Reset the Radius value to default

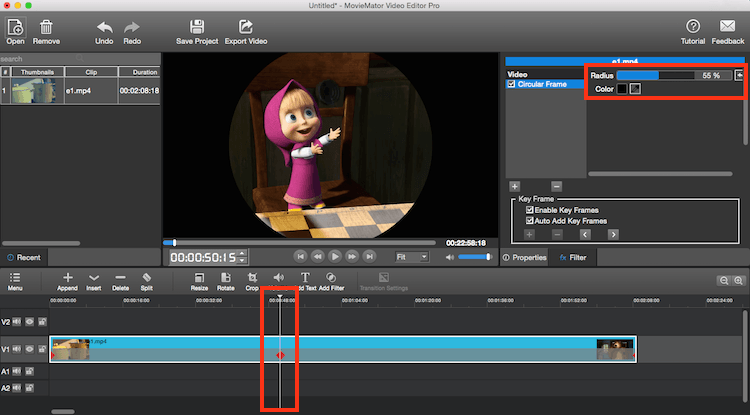click(739, 75)
